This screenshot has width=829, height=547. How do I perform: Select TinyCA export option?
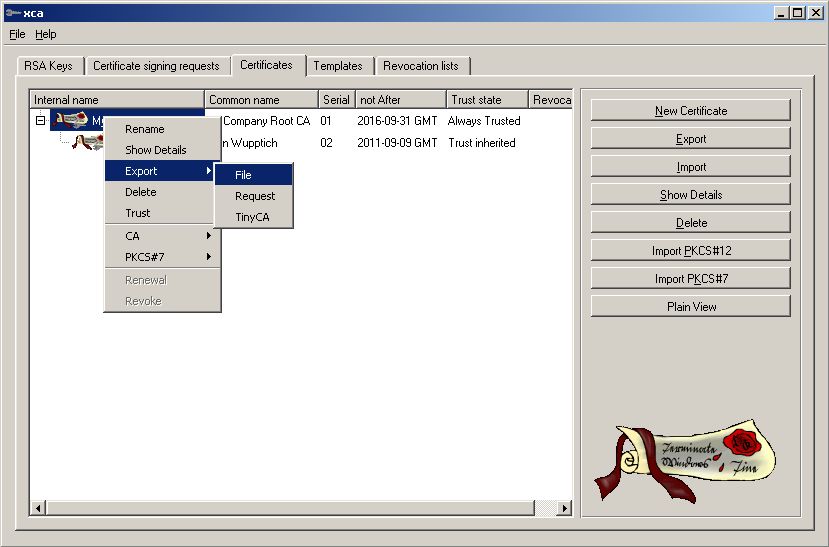pos(253,217)
